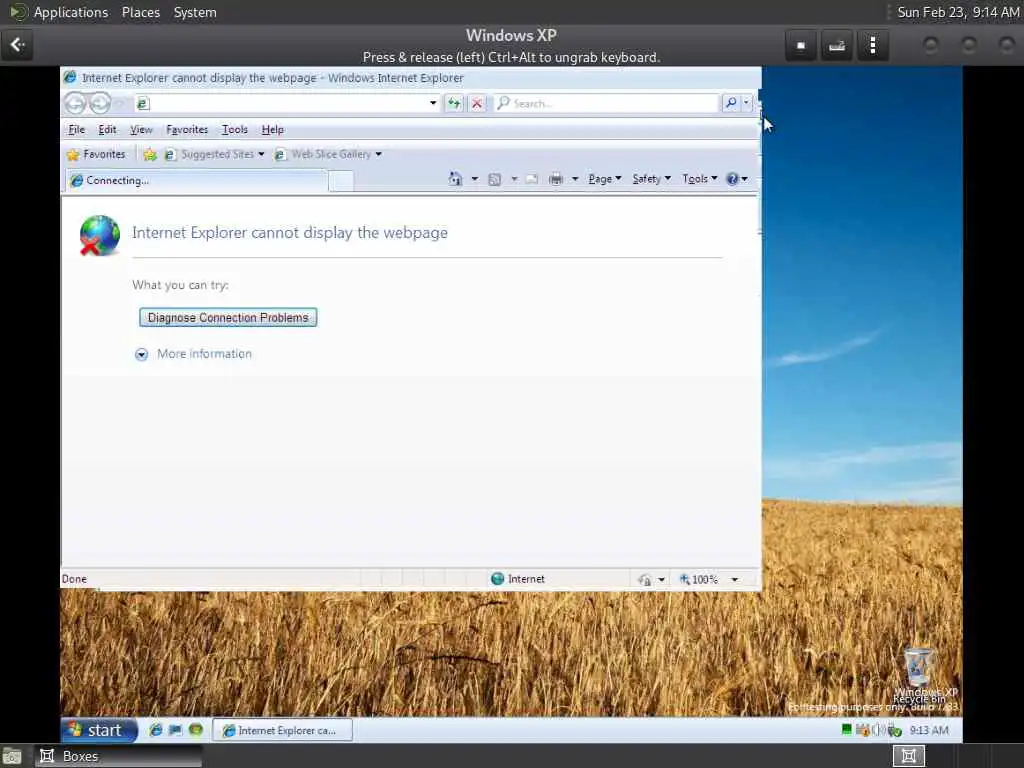Click the page icon in address bar

point(144,103)
